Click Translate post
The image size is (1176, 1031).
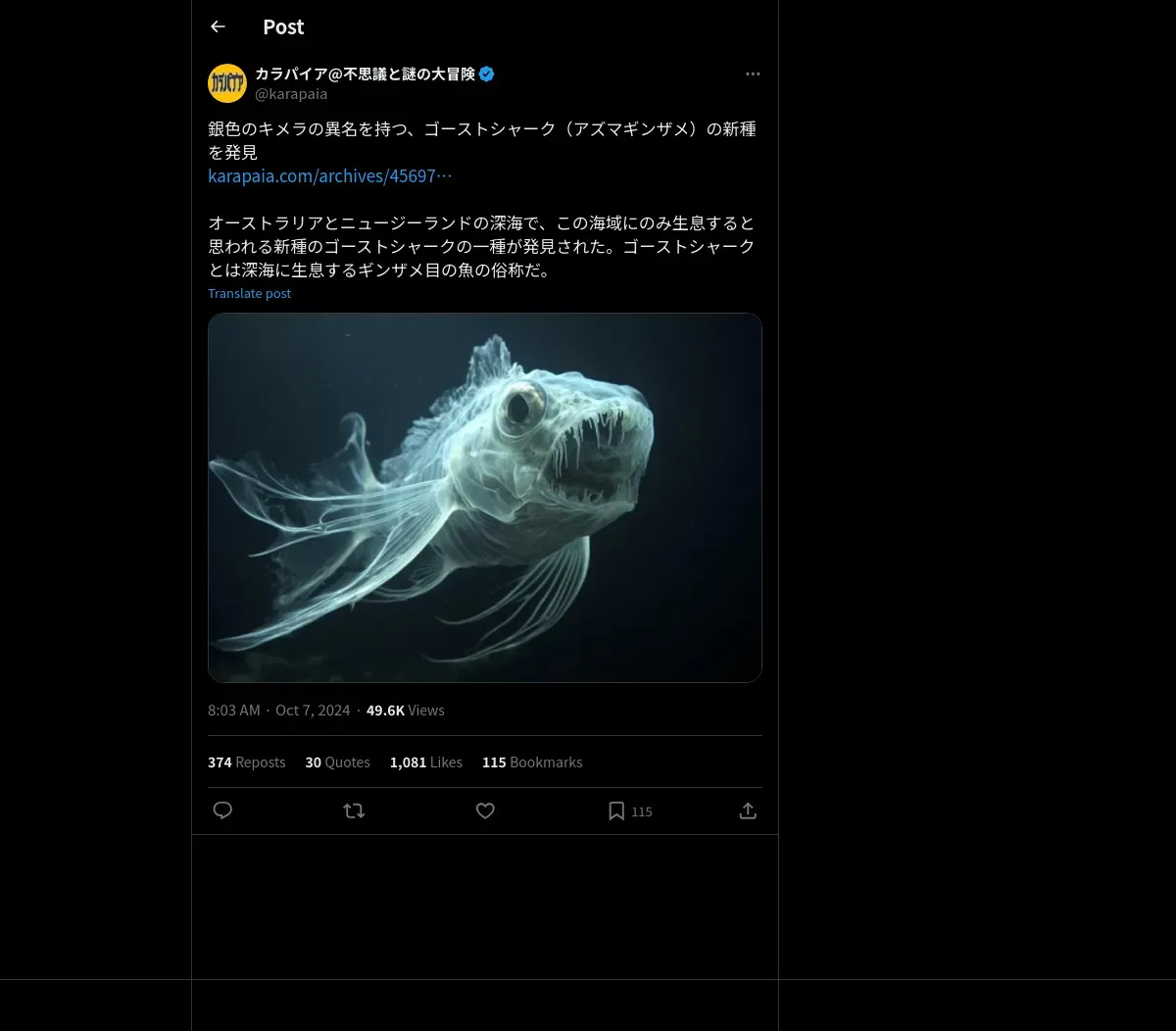click(249, 293)
